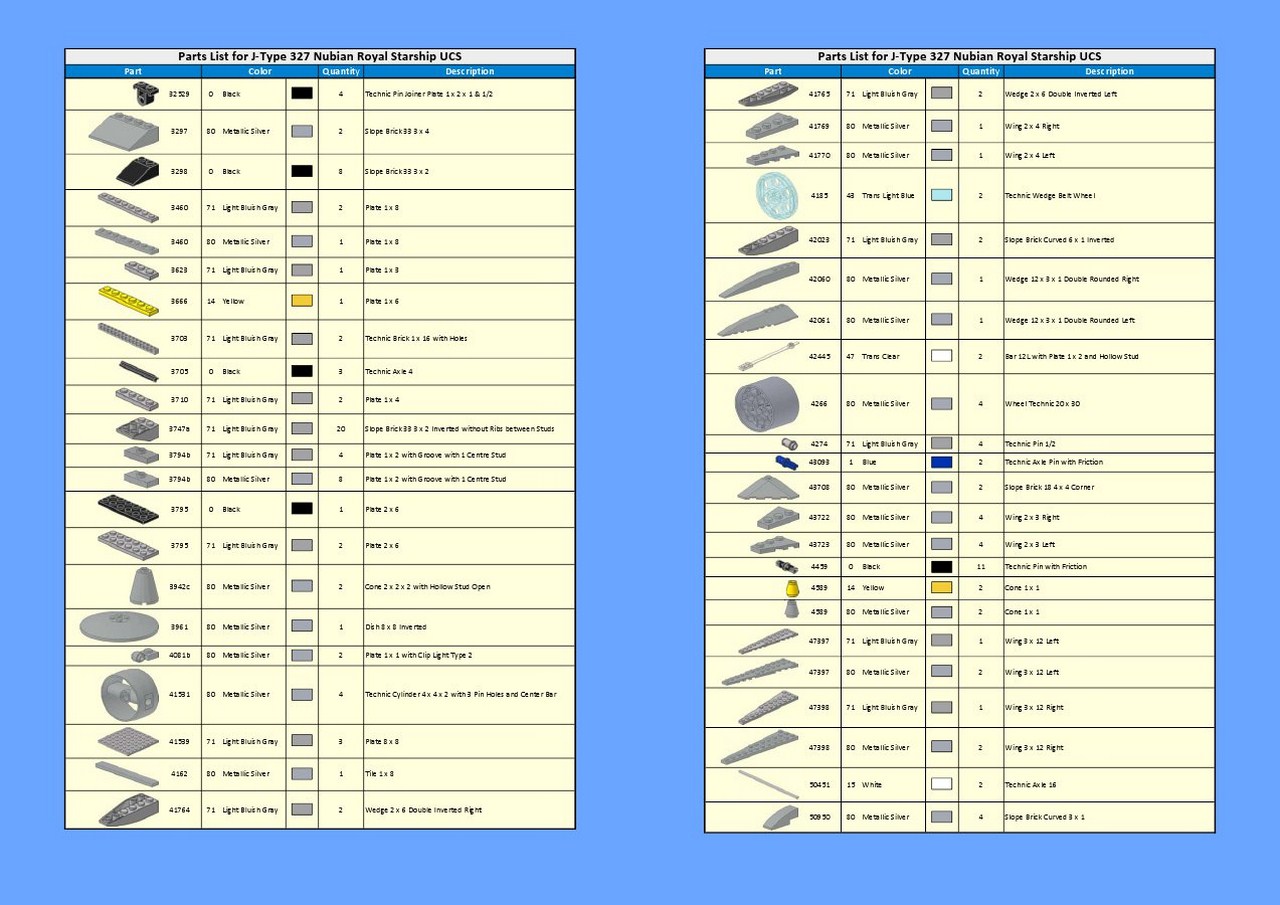Select the 'Wedge 12 x 3 x 1 Double Rounded Left' text

coord(1070,320)
